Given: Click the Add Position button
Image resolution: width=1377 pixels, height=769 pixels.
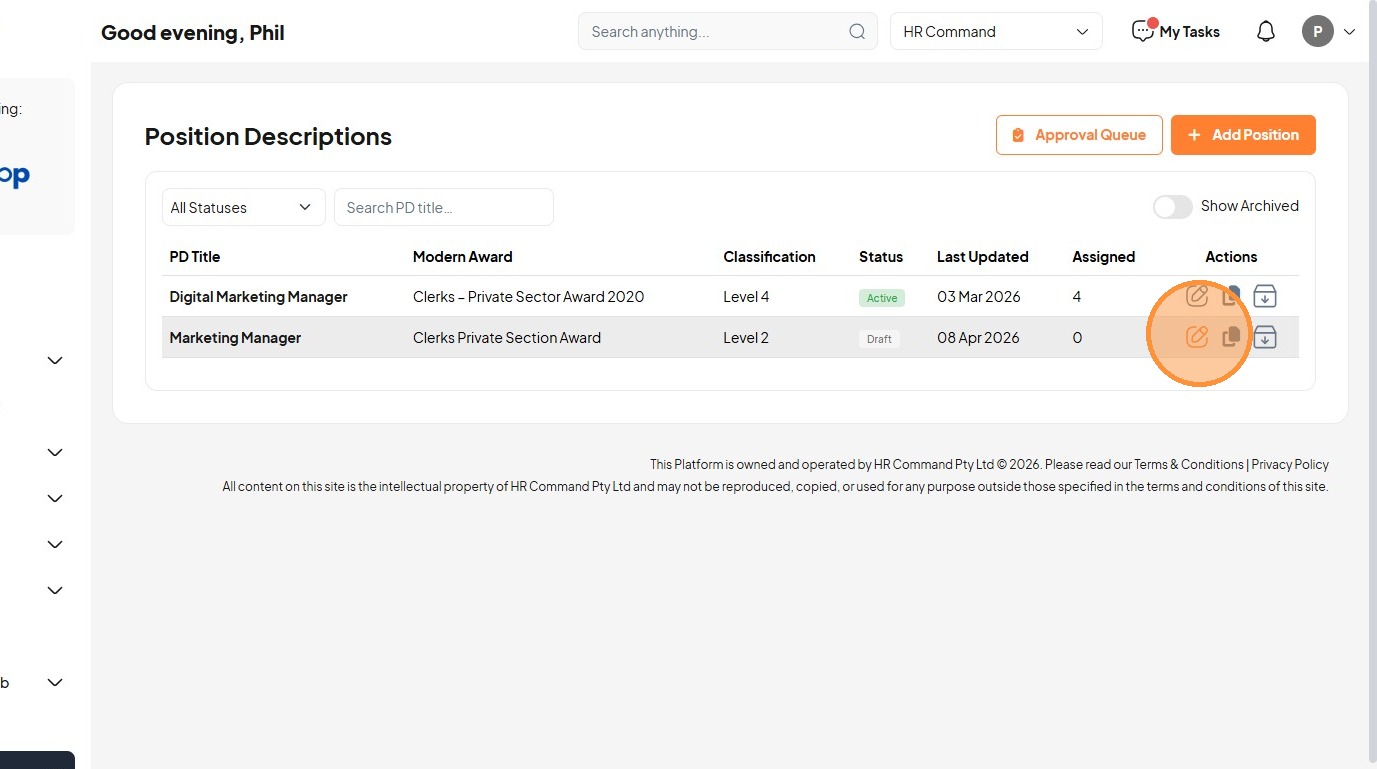Looking at the screenshot, I should (x=1243, y=135).
